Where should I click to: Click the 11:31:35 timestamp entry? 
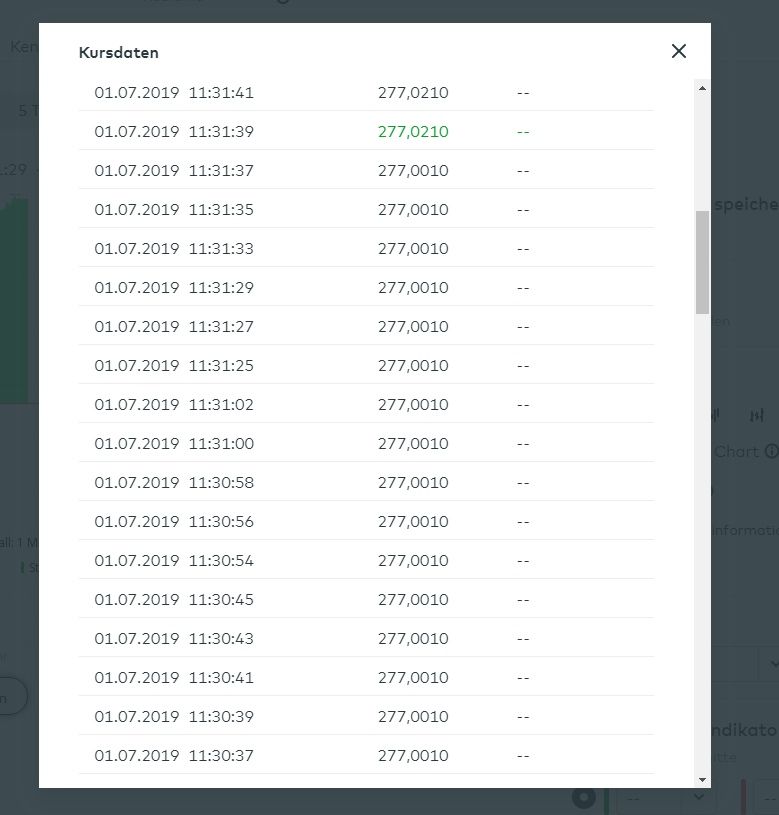click(174, 210)
